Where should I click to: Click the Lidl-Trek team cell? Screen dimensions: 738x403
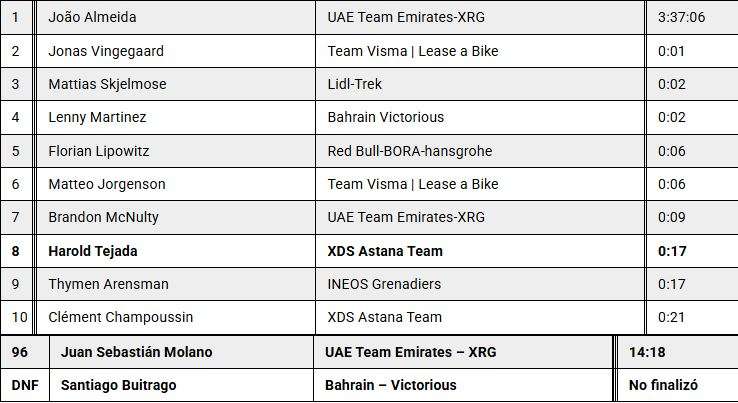point(355,84)
